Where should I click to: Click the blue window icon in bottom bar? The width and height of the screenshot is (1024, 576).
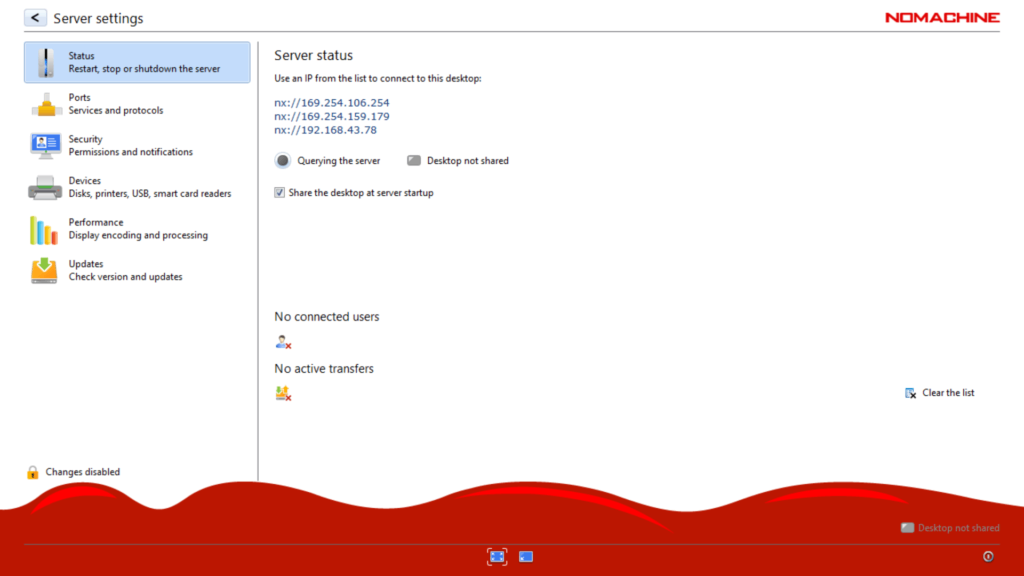526,557
